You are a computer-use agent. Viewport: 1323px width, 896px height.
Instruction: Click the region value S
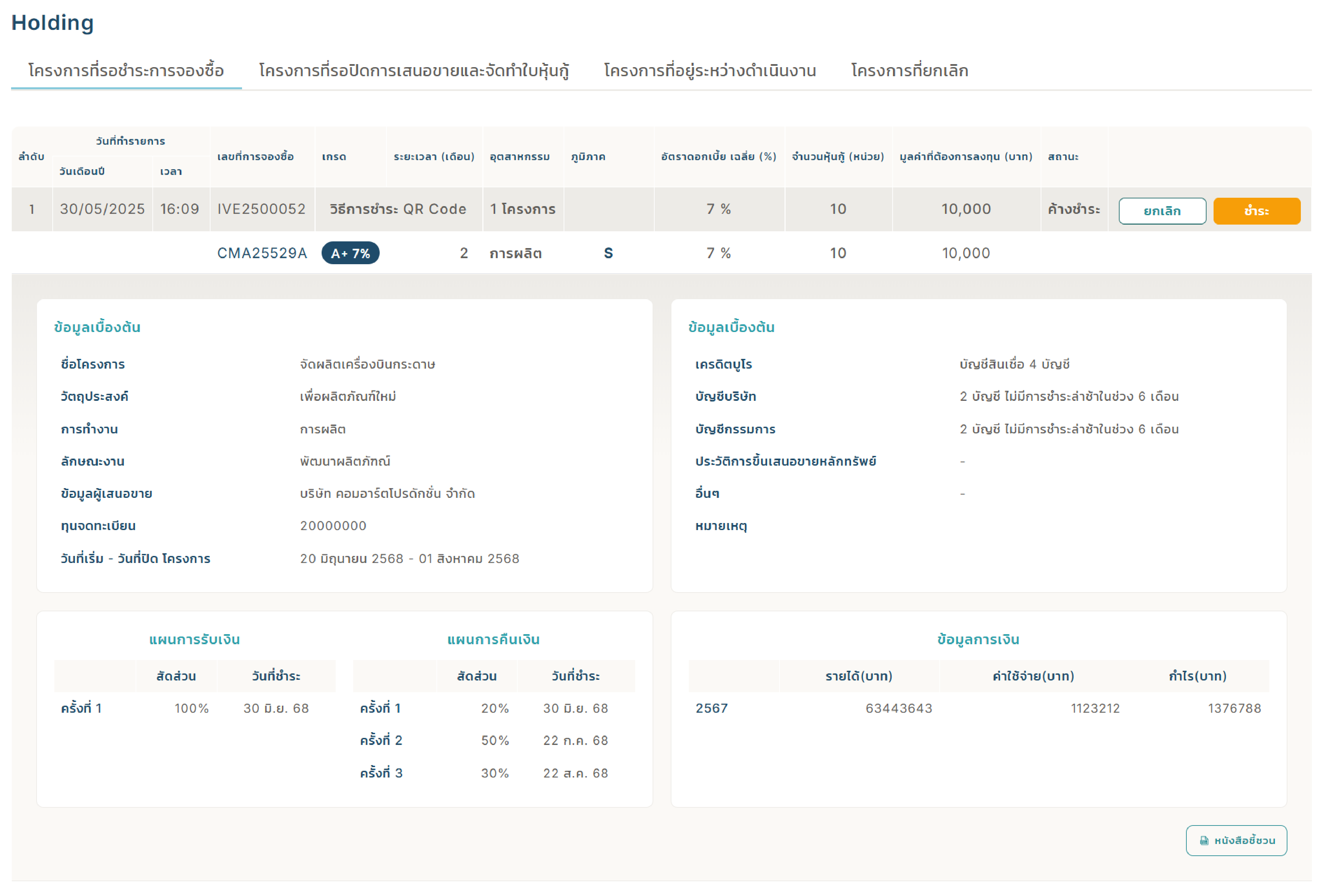click(x=608, y=253)
